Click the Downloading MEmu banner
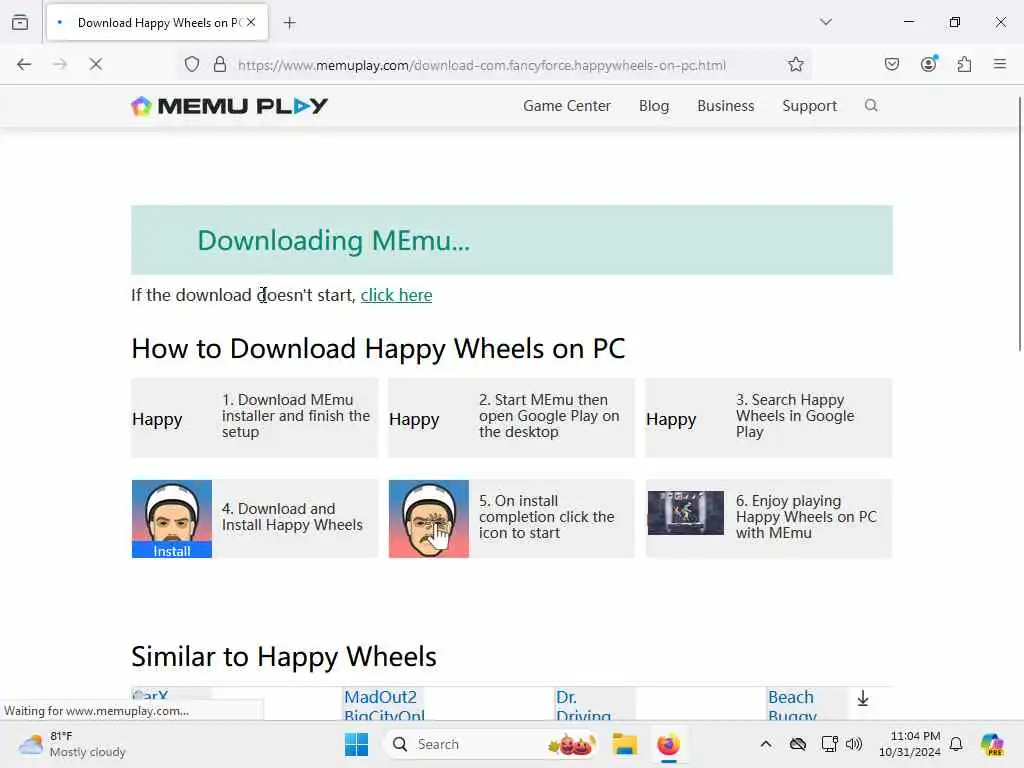Viewport: 1024px width, 768px height. point(512,240)
